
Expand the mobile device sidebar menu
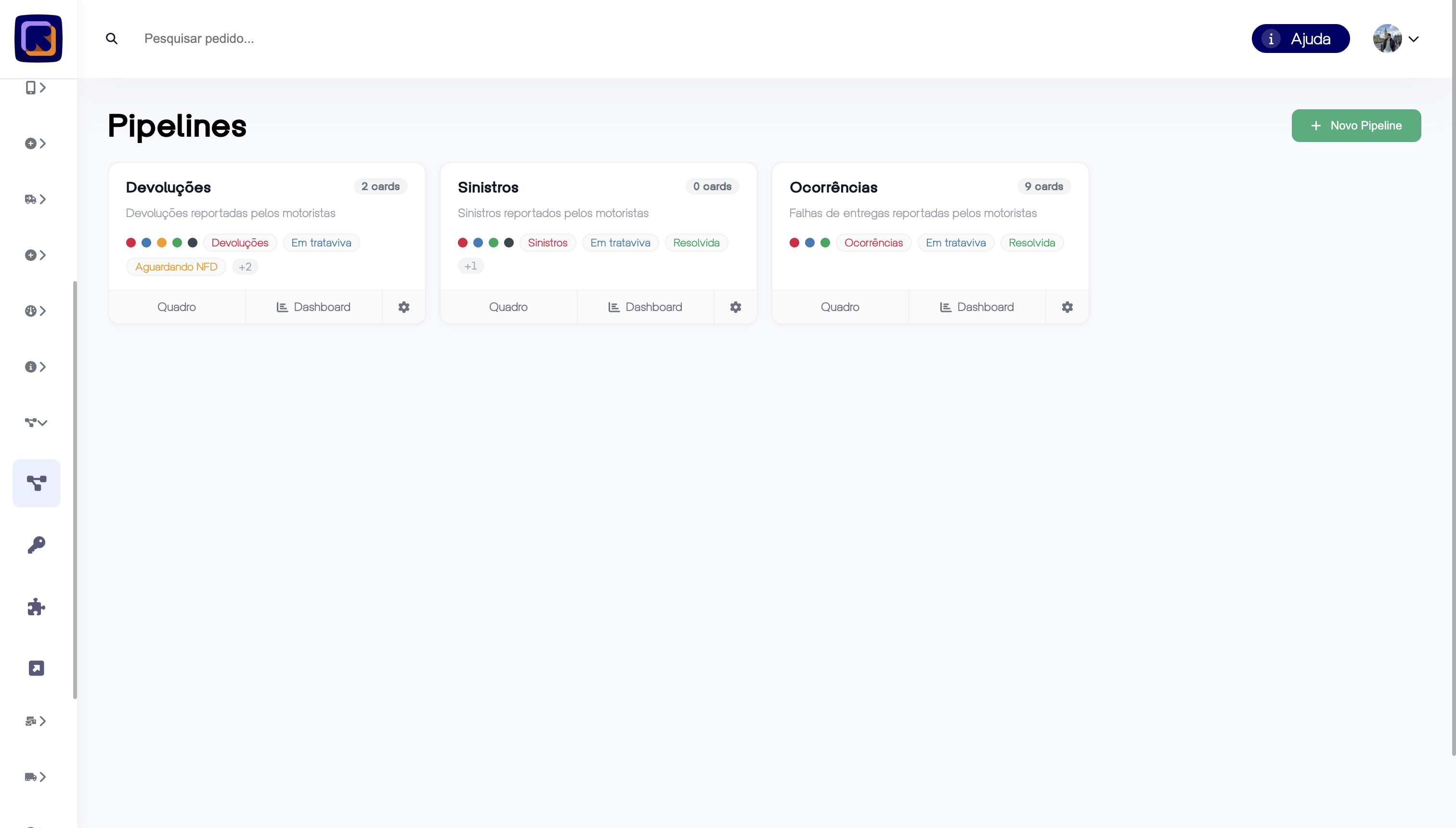point(35,88)
